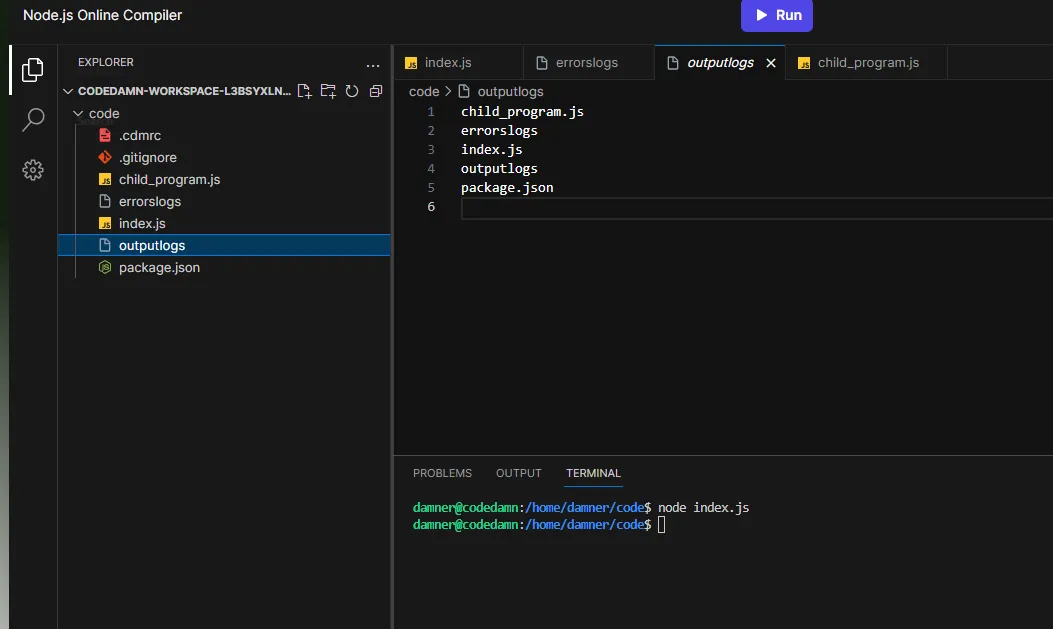Open errorslogs file in explorer tree
The height and width of the screenshot is (629, 1053).
(224, 201)
